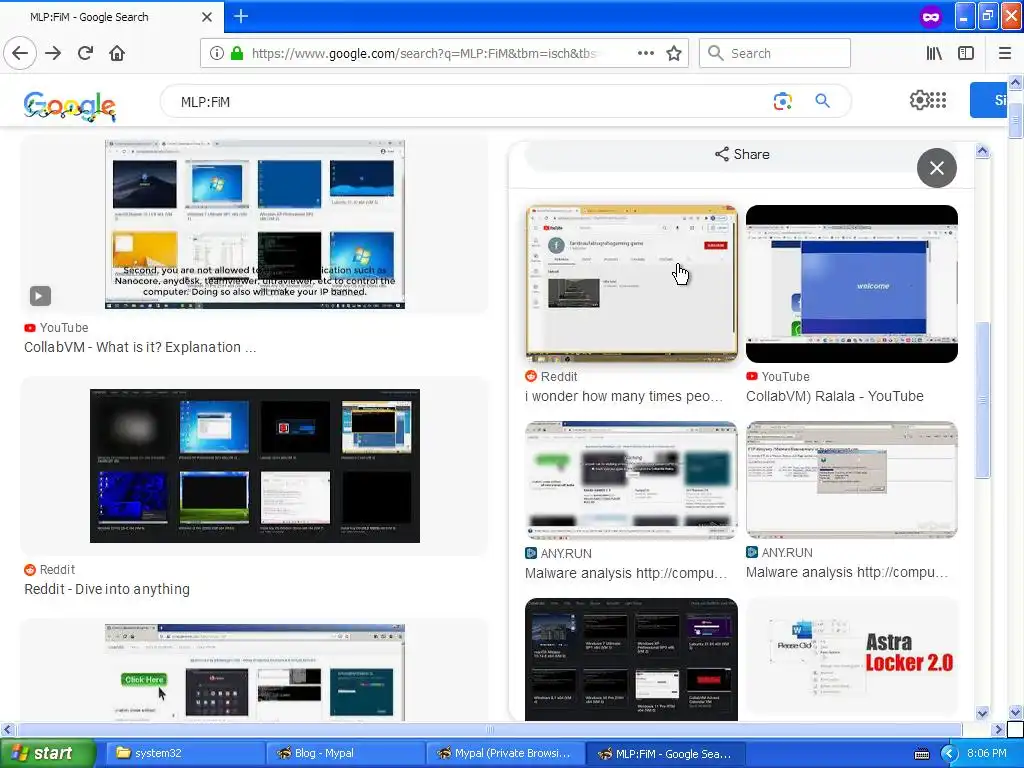
Task: Open the dark VM list thumbnail in preview panel
Action: coord(631,659)
